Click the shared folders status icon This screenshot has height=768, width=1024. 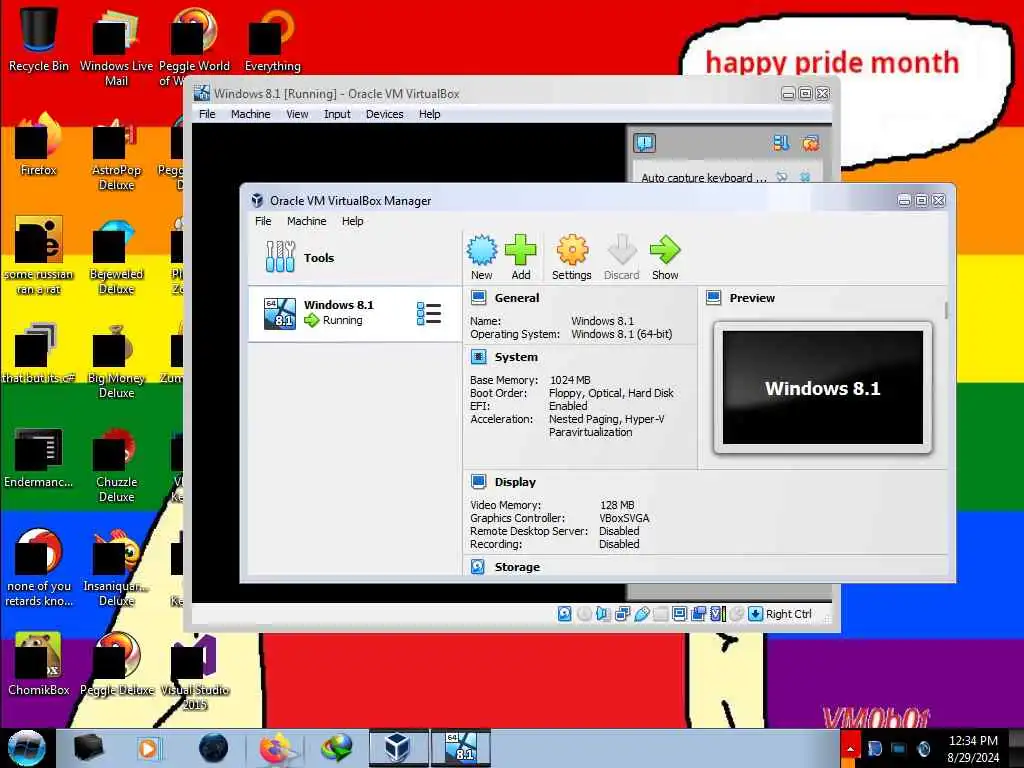(661, 614)
